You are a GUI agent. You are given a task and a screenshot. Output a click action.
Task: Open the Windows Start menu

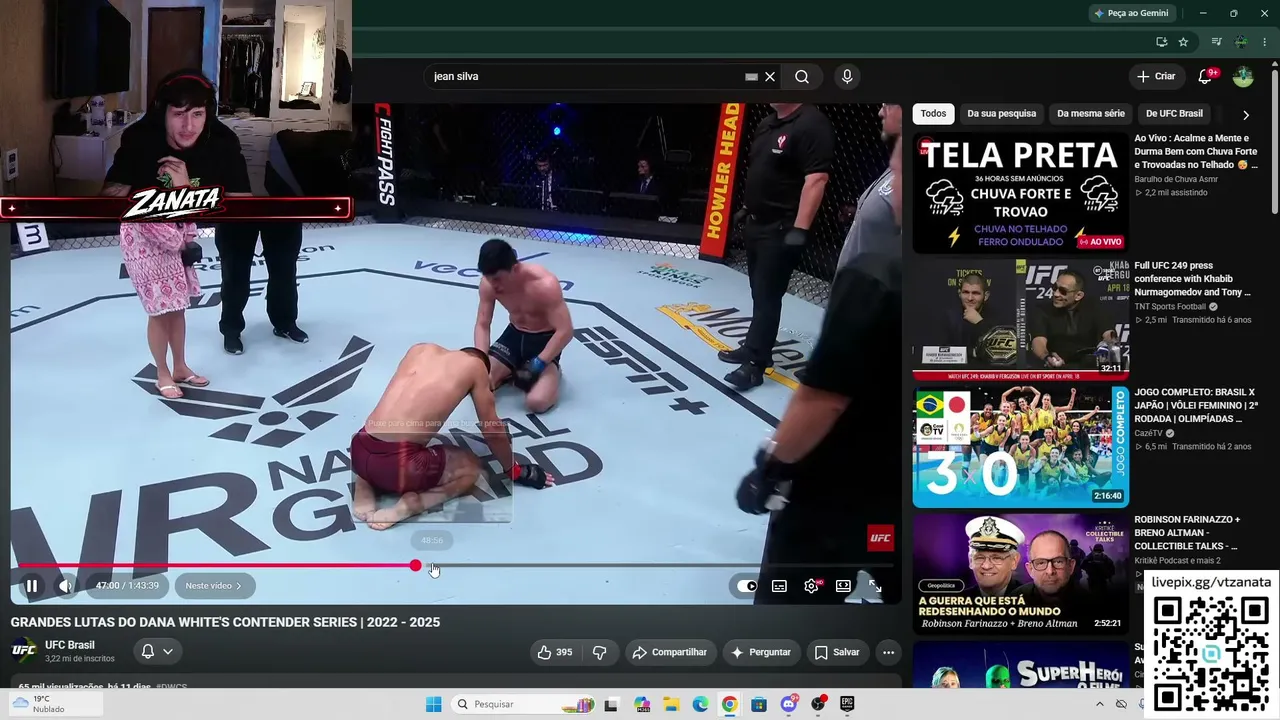(x=433, y=704)
